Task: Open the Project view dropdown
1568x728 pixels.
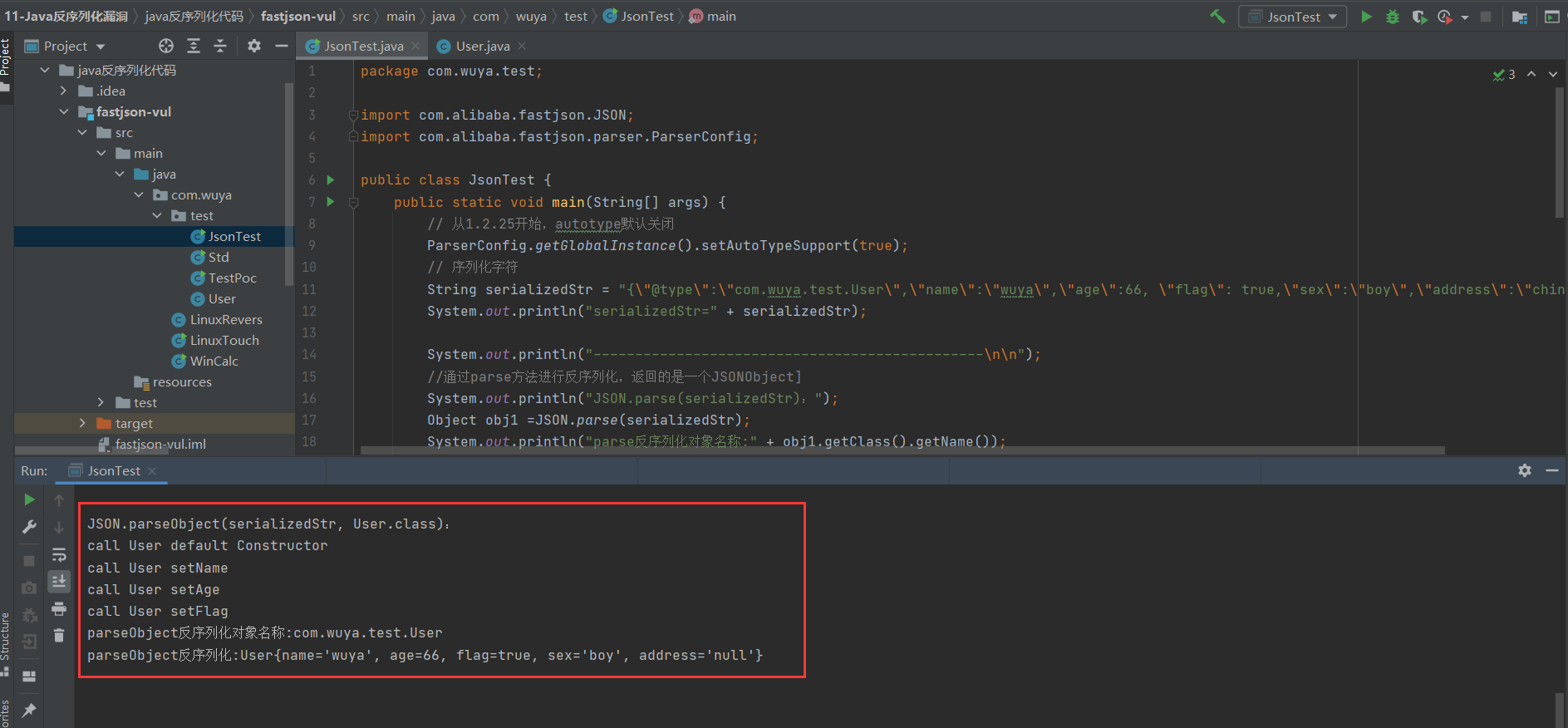Action: click(x=66, y=46)
